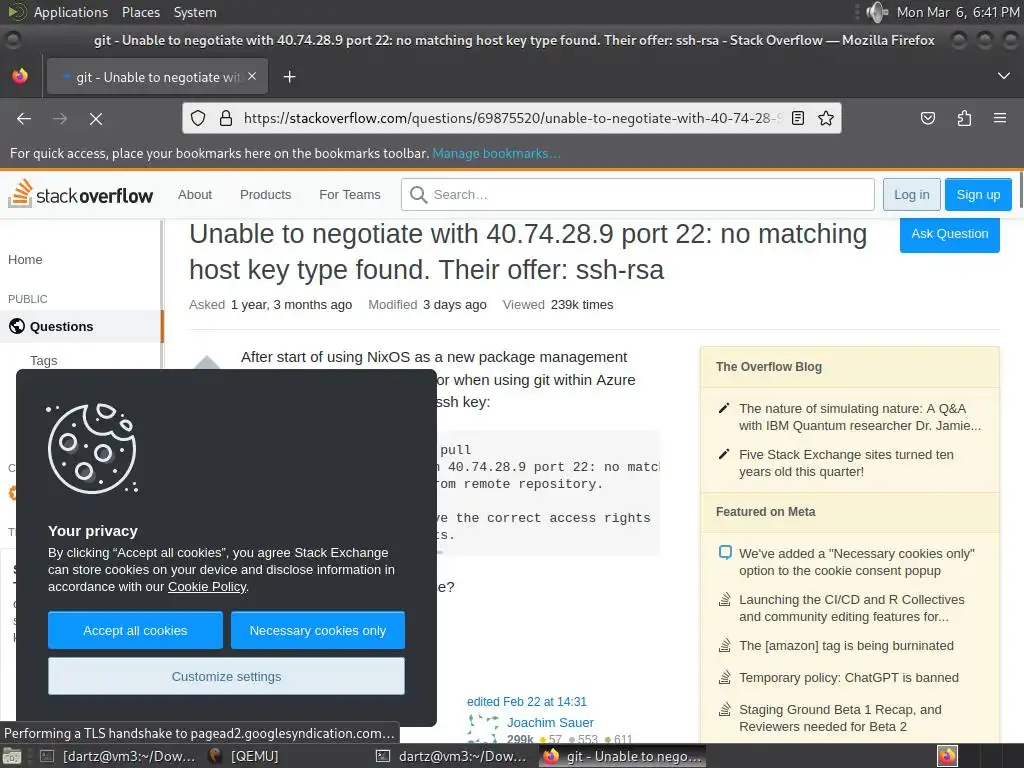Open Staging Ground Beta 1 Recap post
The image size is (1024, 768).
pos(840,718)
